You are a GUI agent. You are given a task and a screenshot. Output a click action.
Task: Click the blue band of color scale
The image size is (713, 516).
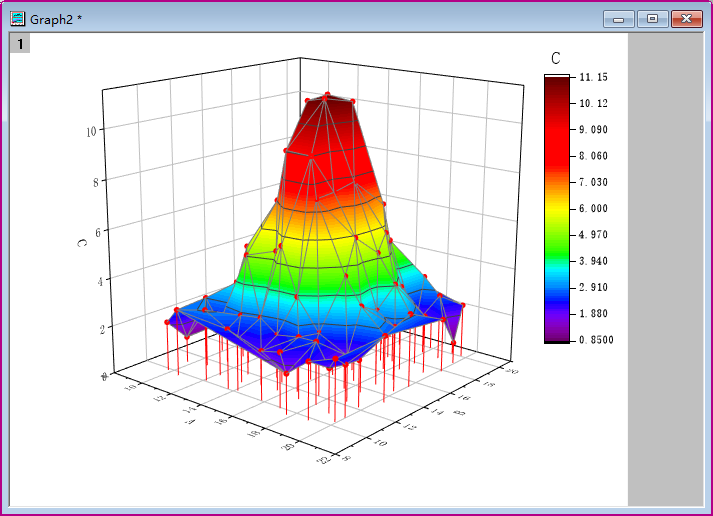click(556, 295)
